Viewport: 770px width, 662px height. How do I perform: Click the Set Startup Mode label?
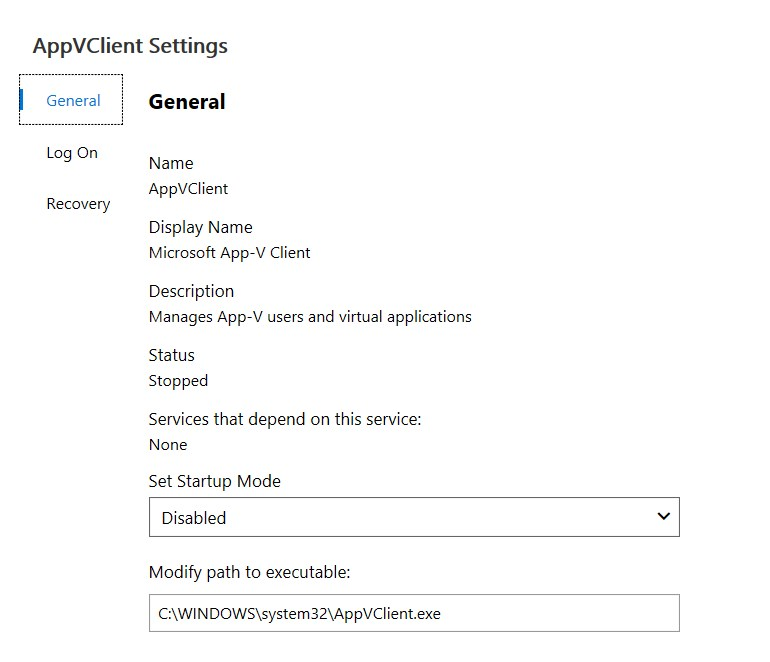[x=215, y=481]
